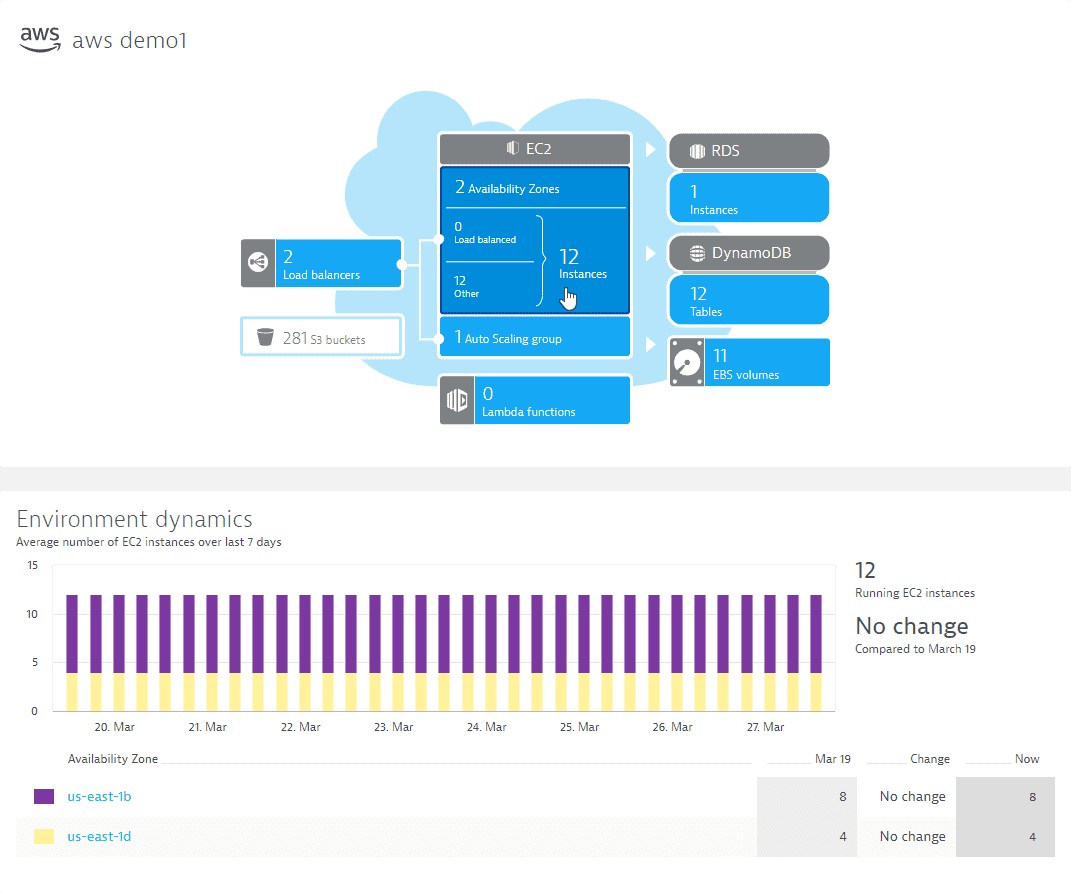Click the S3 bucket icon
Screen dimensions: 1071x893
point(265,337)
